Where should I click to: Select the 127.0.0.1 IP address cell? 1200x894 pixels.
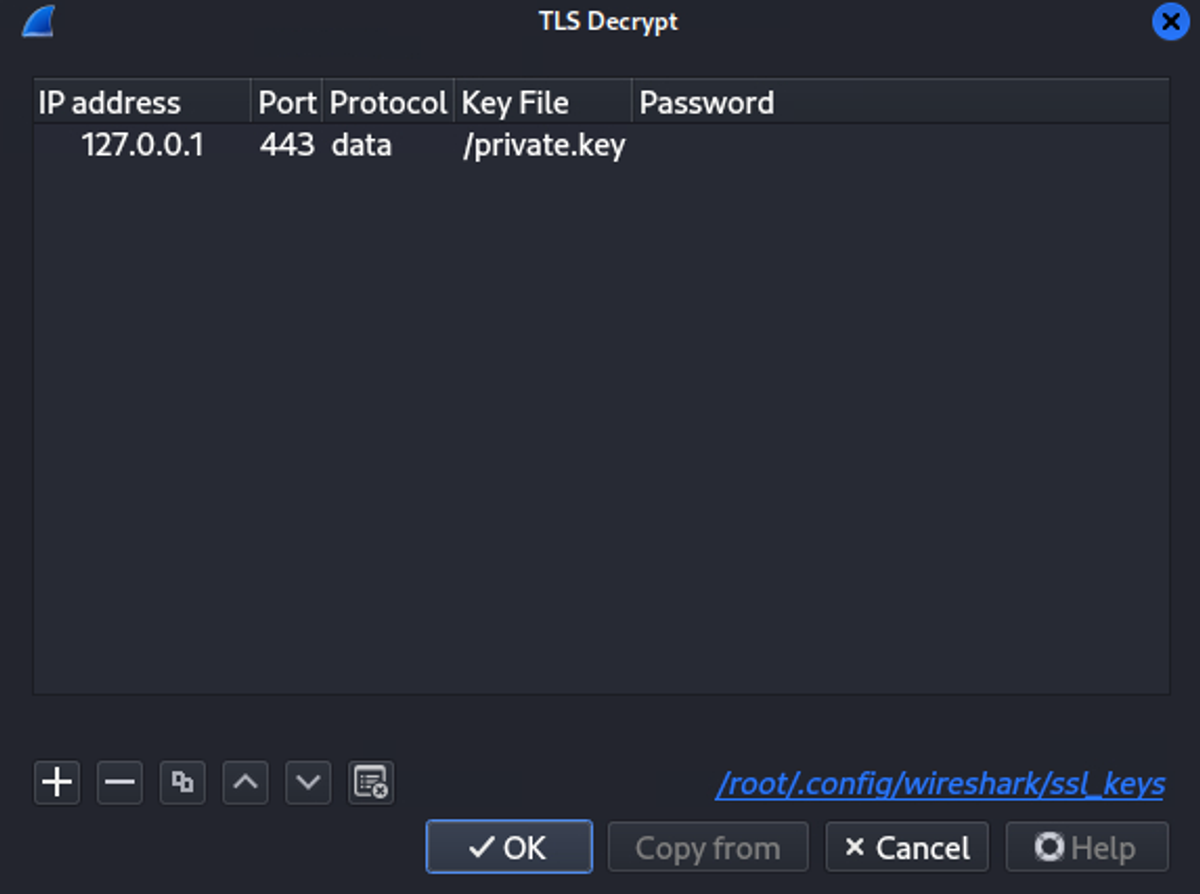(142, 146)
